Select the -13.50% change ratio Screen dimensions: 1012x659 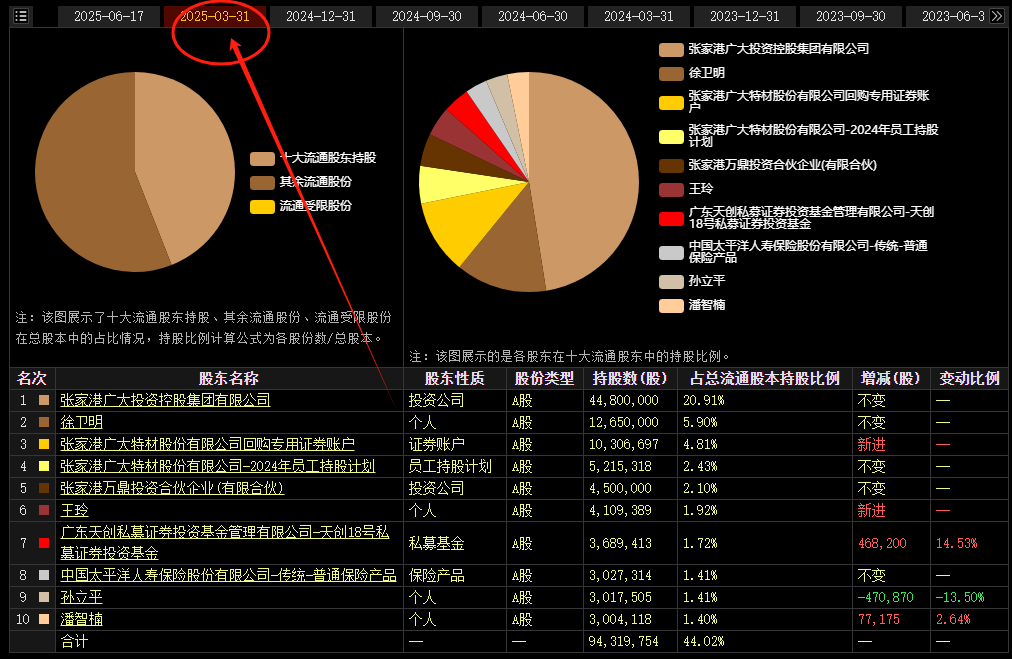point(960,597)
